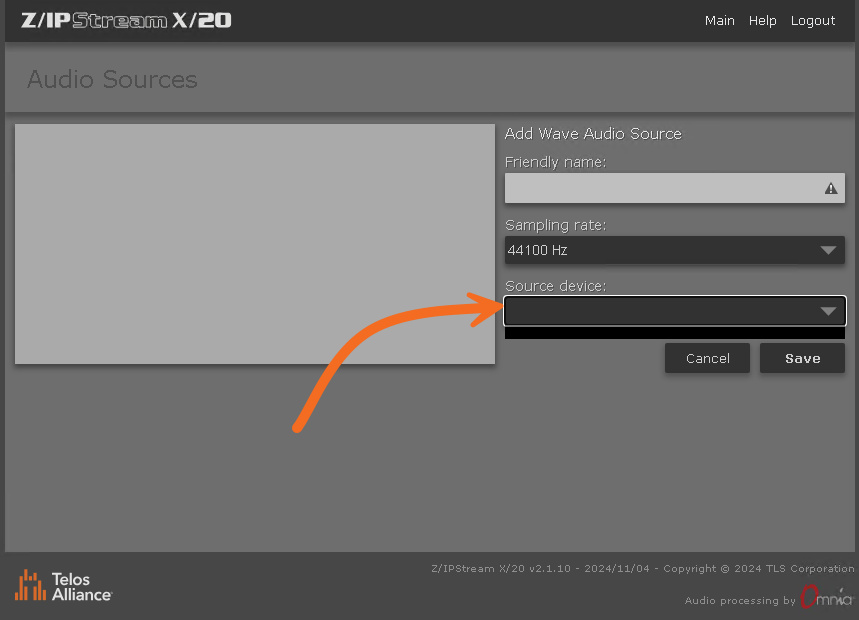This screenshot has width=859, height=620.
Task: Click the Audio Sources page heading
Action: point(112,79)
